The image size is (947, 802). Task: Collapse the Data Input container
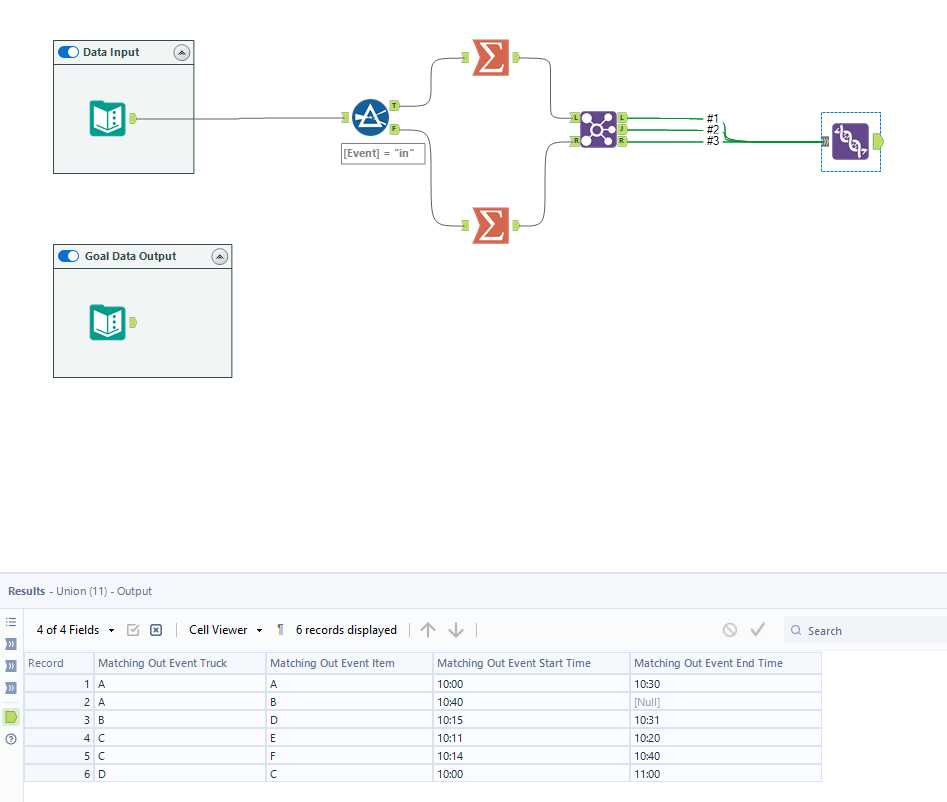[181, 52]
